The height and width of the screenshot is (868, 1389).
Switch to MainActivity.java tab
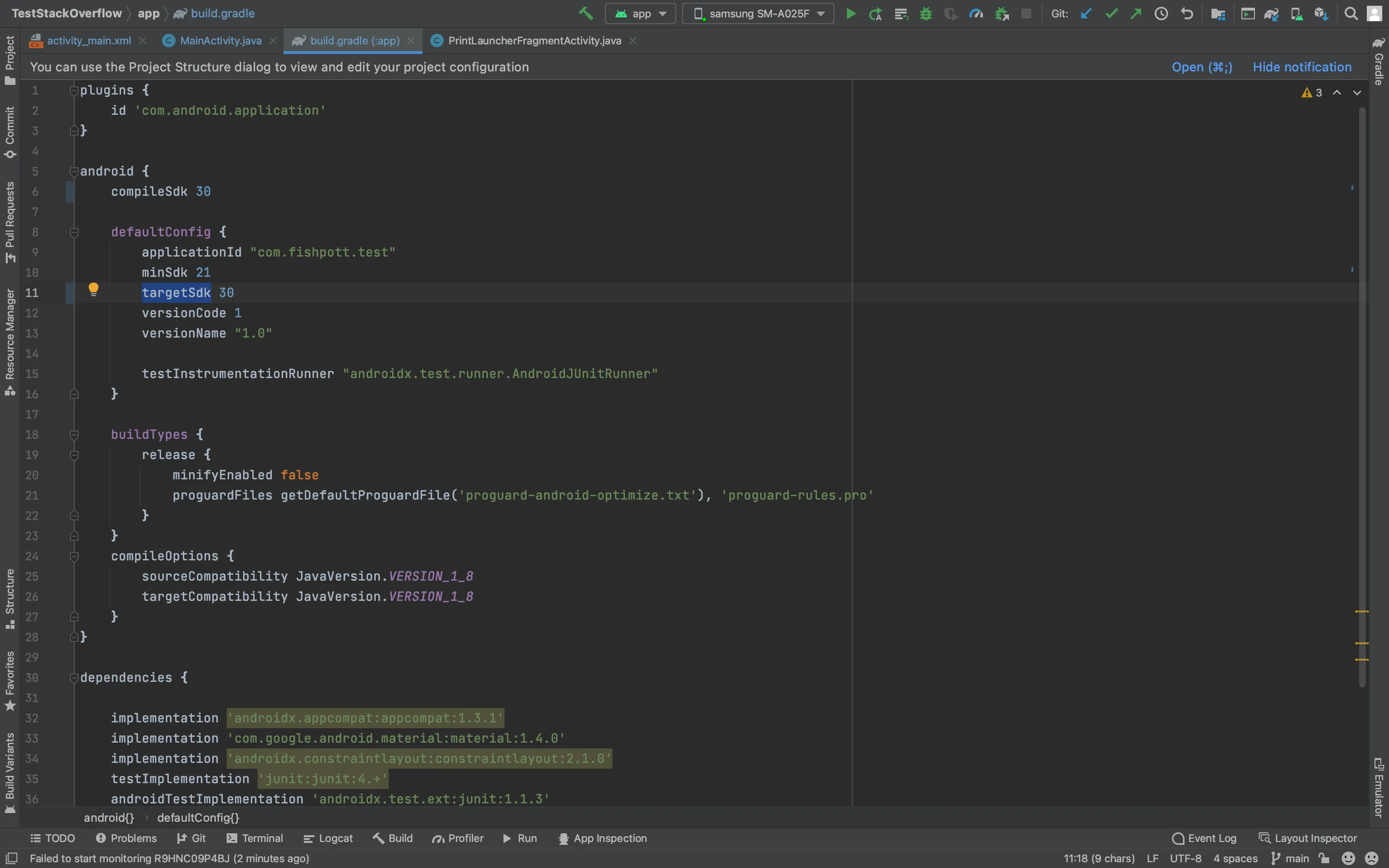click(x=220, y=41)
